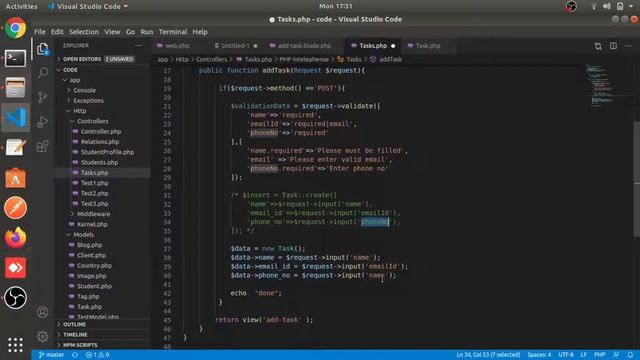
Task: Switch to the Untitled-1 tab
Action: coord(236,46)
